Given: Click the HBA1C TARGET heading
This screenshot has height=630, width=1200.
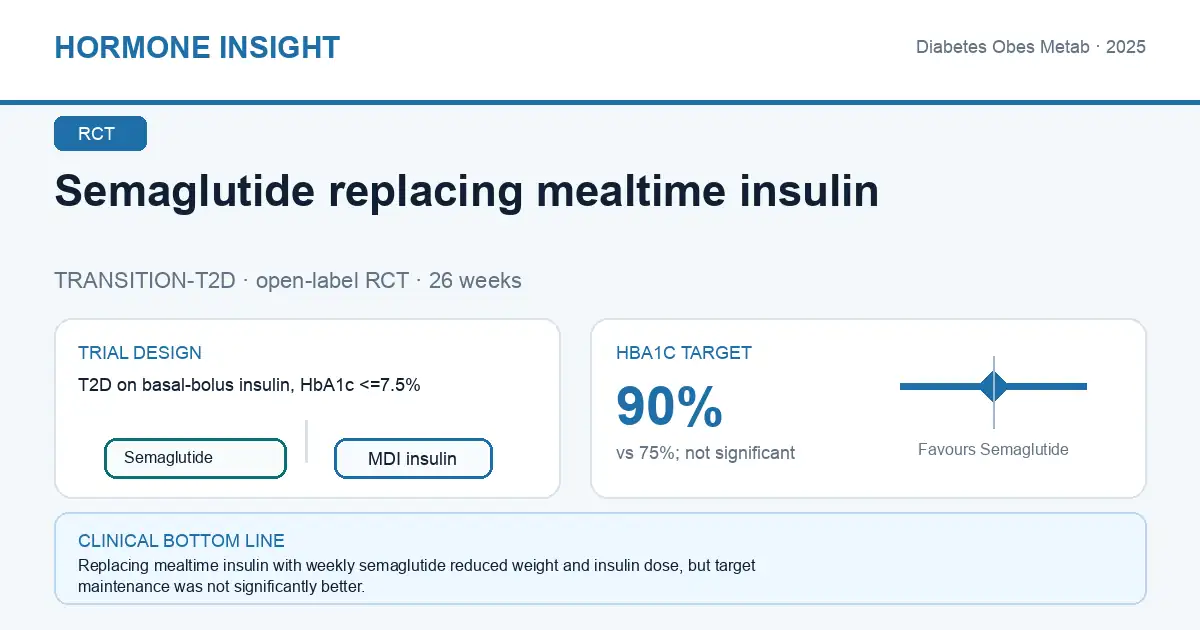Looking at the screenshot, I should 684,353.
